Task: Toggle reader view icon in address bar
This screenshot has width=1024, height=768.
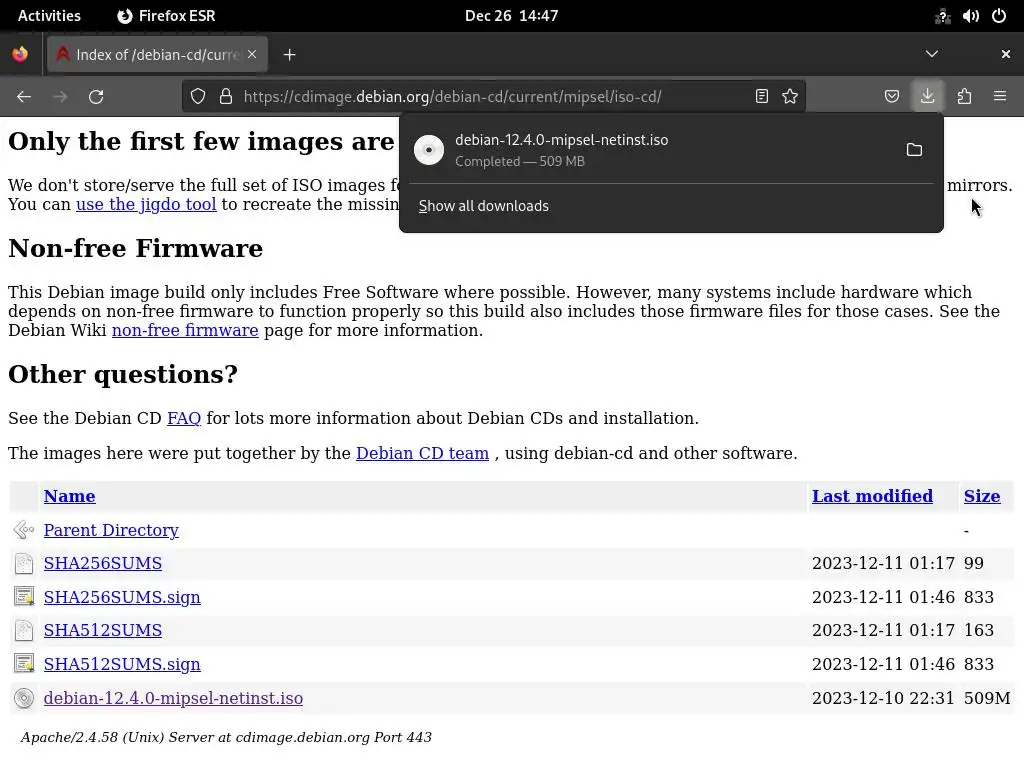Action: [x=762, y=97]
